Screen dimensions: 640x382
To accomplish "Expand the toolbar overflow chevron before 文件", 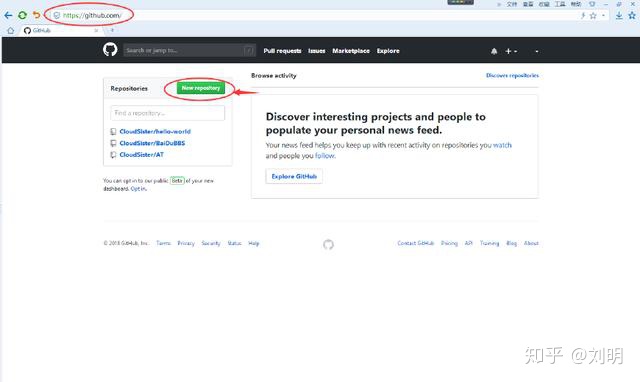I will pos(499,4).
